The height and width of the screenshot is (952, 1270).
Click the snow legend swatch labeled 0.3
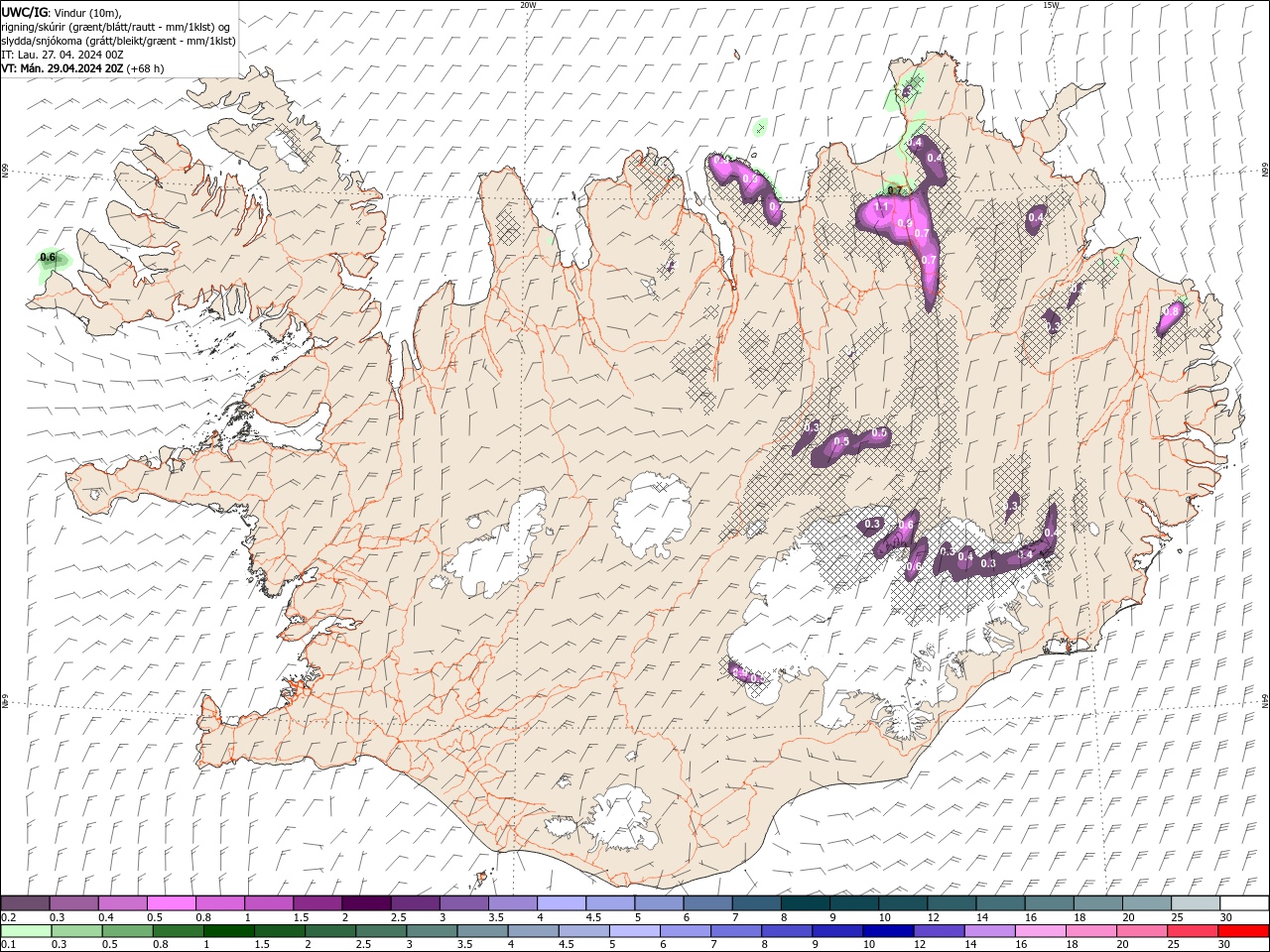(73, 903)
